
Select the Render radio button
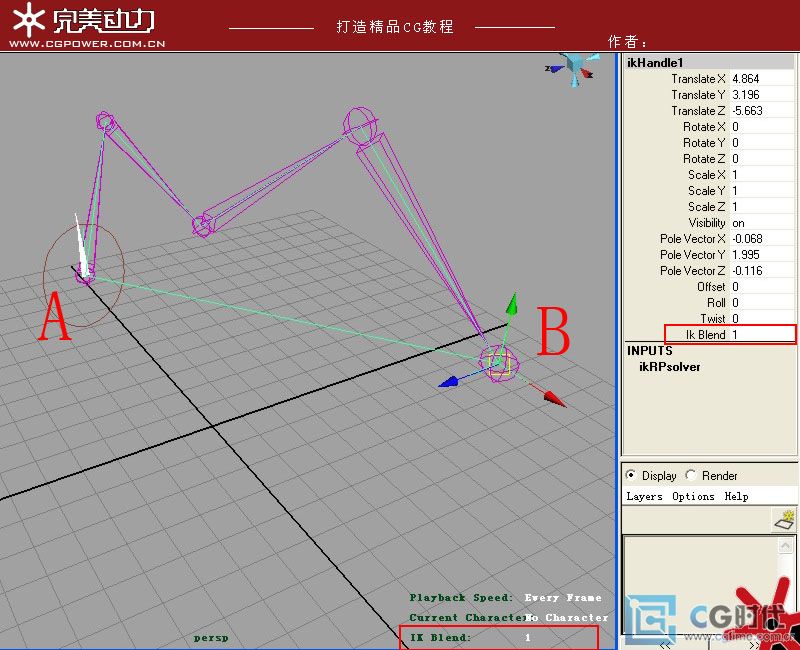click(691, 476)
